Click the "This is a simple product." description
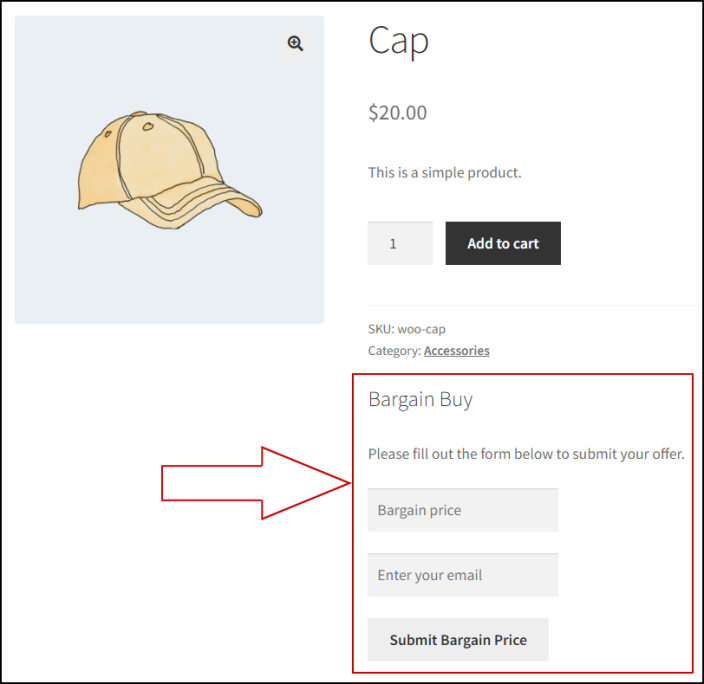 pyautogui.click(x=444, y=173)
